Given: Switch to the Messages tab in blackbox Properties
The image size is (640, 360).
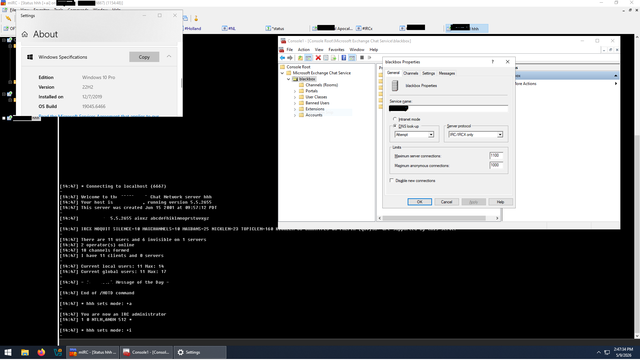Looking at the screenshot, I should tap(447, 73).
